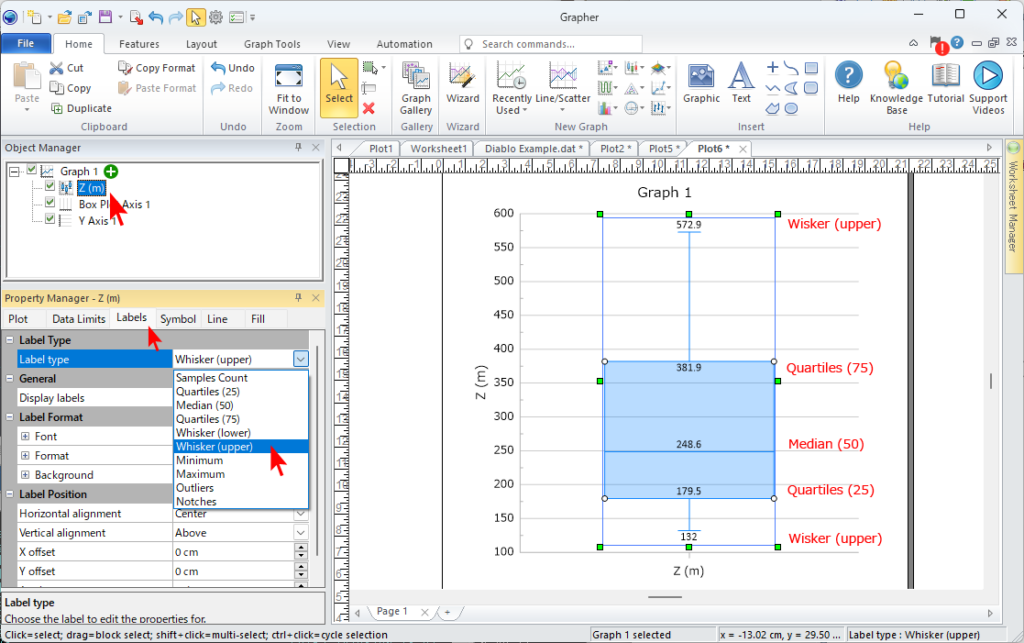Click the Text insert tool
The image size is (1024, 643).
tap(741, 77)
